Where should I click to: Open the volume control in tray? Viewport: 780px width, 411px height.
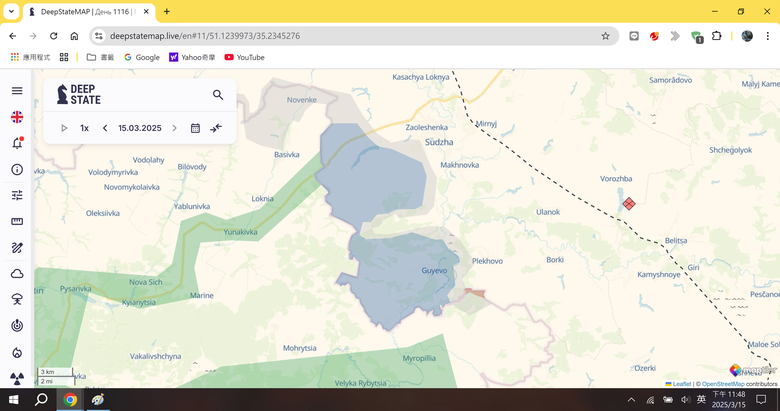[x=685, y=400]
